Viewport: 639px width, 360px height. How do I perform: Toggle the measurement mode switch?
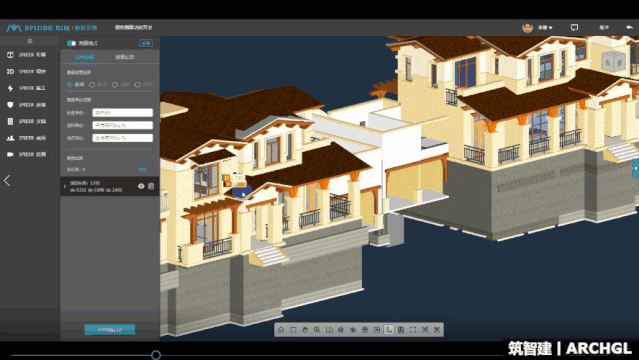pos(72,43)
